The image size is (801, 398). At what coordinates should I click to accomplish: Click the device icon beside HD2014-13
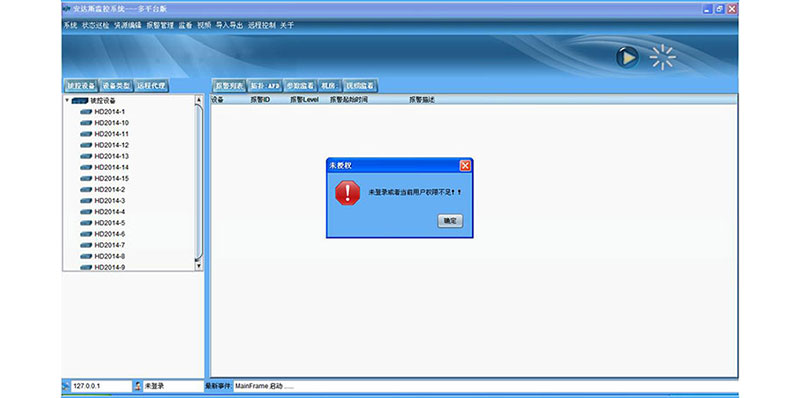[86, 156]
